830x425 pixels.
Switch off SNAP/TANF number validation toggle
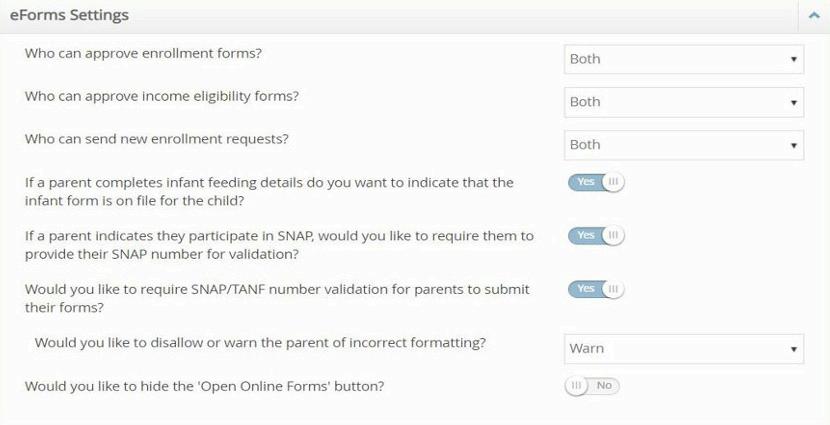tap(596, 289)
